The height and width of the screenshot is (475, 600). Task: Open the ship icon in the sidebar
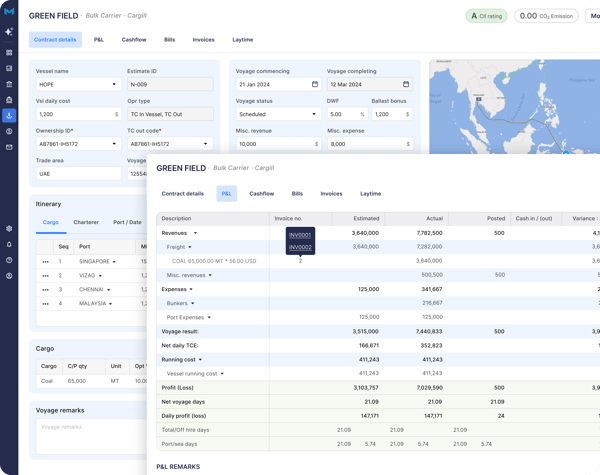9,100
